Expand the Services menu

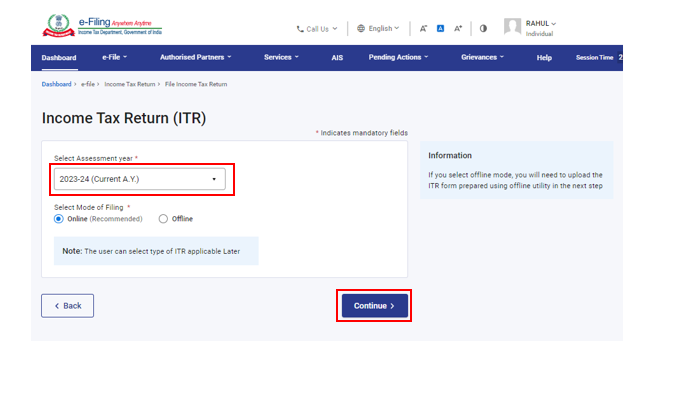pyautogui.click(x=281, y=57)
